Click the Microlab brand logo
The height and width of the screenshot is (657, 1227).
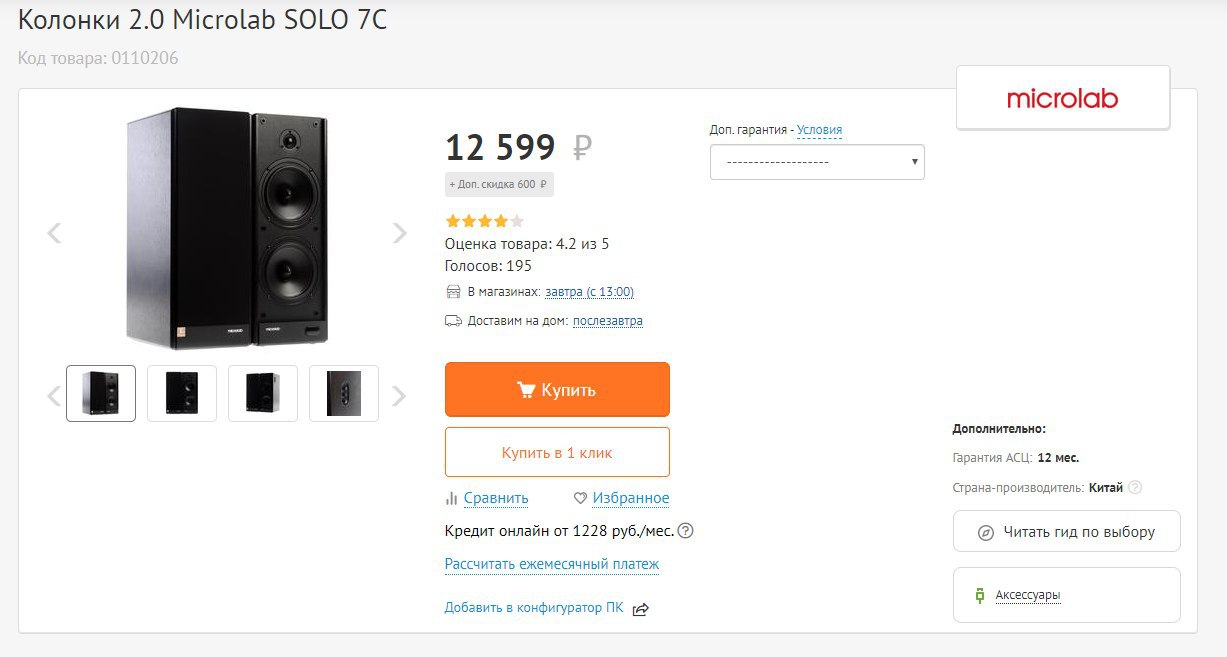[x=1063, y=98]
